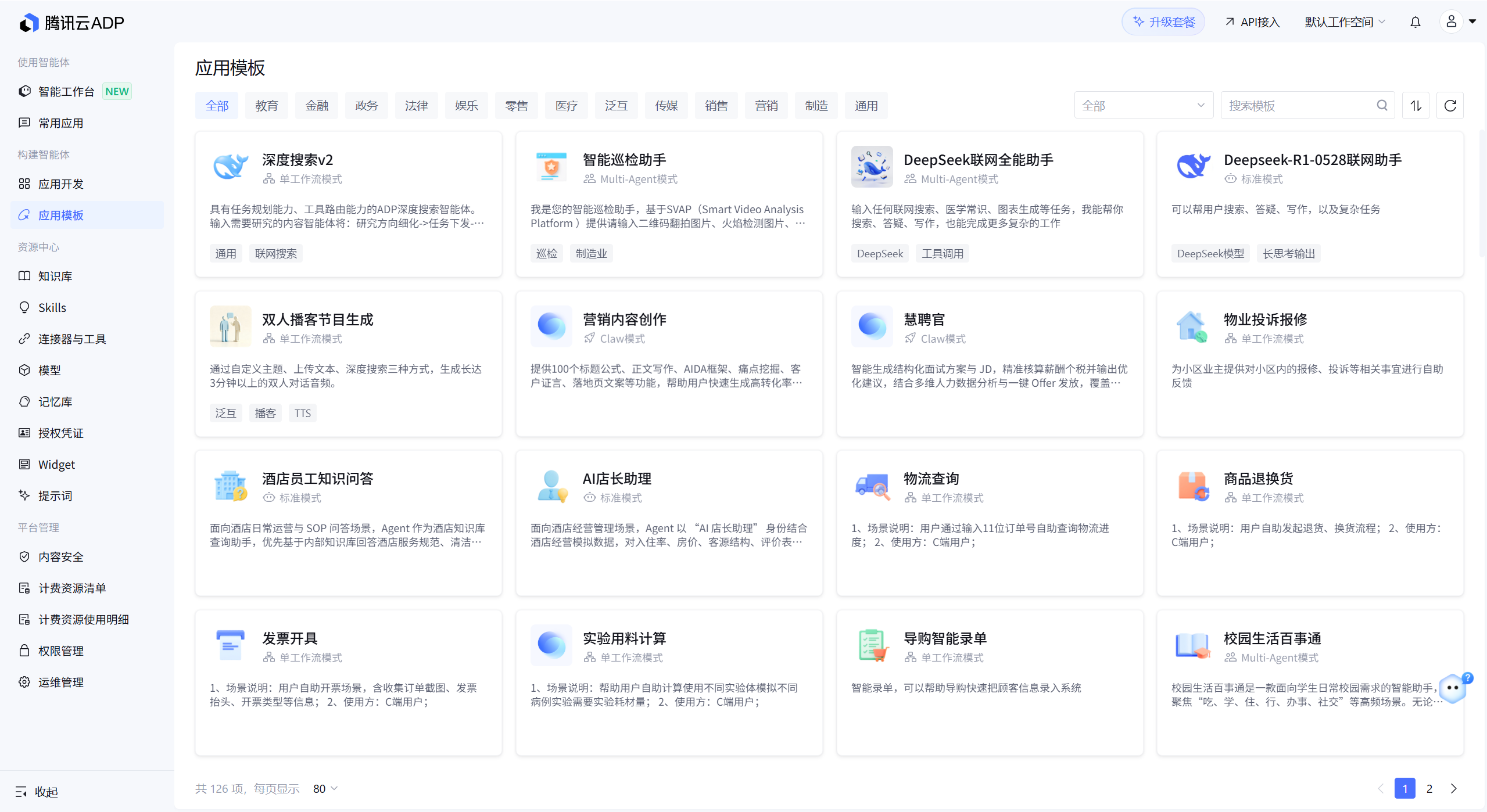Select the 医疗 category tab
The width and height of the screenshot is (1487, 812).
567,105
